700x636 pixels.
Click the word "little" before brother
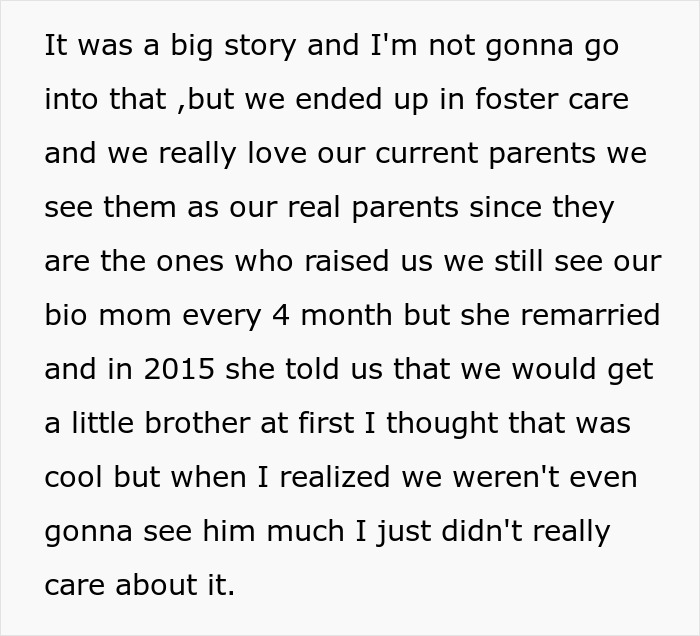coord(103,423)
